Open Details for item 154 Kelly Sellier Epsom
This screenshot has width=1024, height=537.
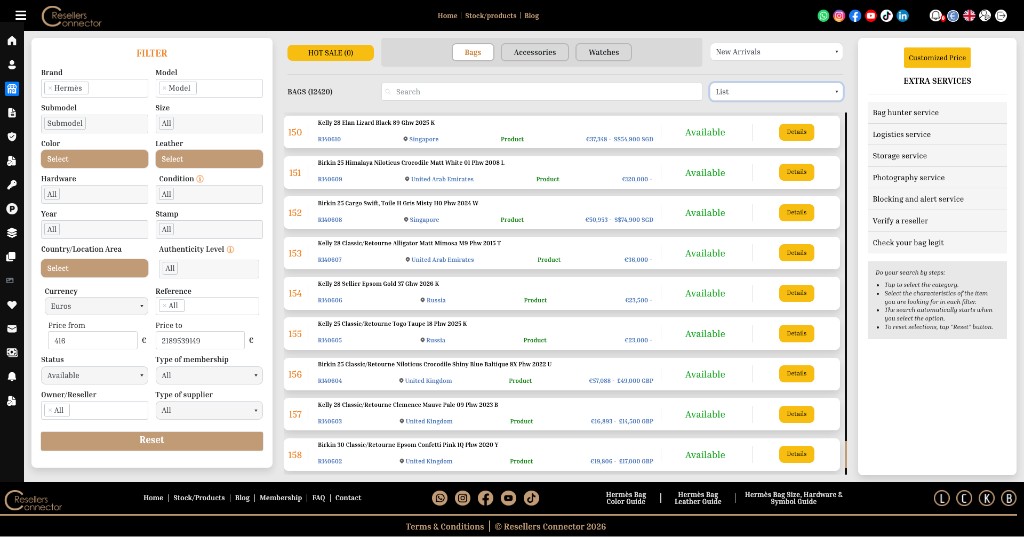(796, 293)
